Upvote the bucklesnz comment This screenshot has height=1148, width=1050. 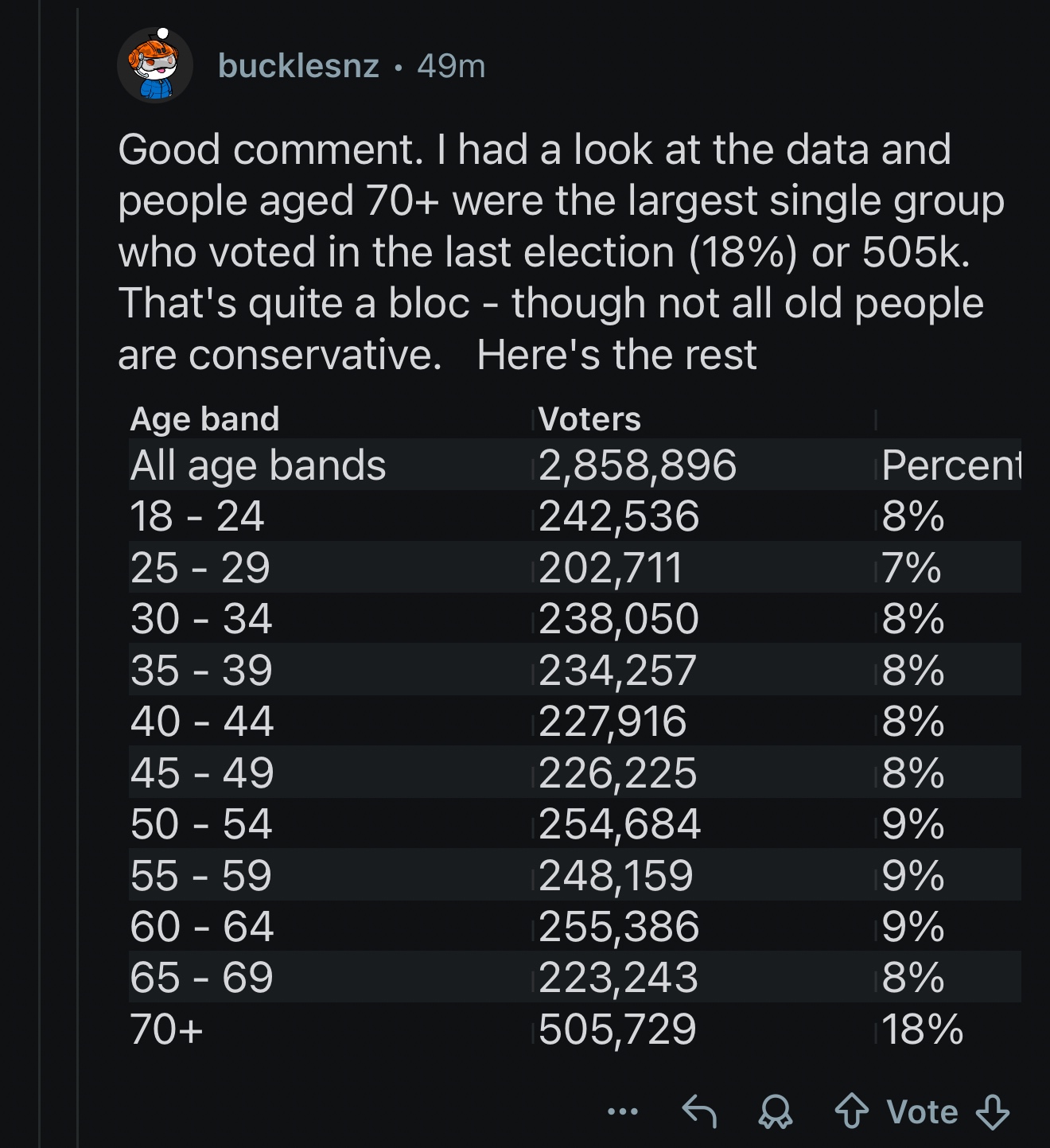pos(851,1111)
